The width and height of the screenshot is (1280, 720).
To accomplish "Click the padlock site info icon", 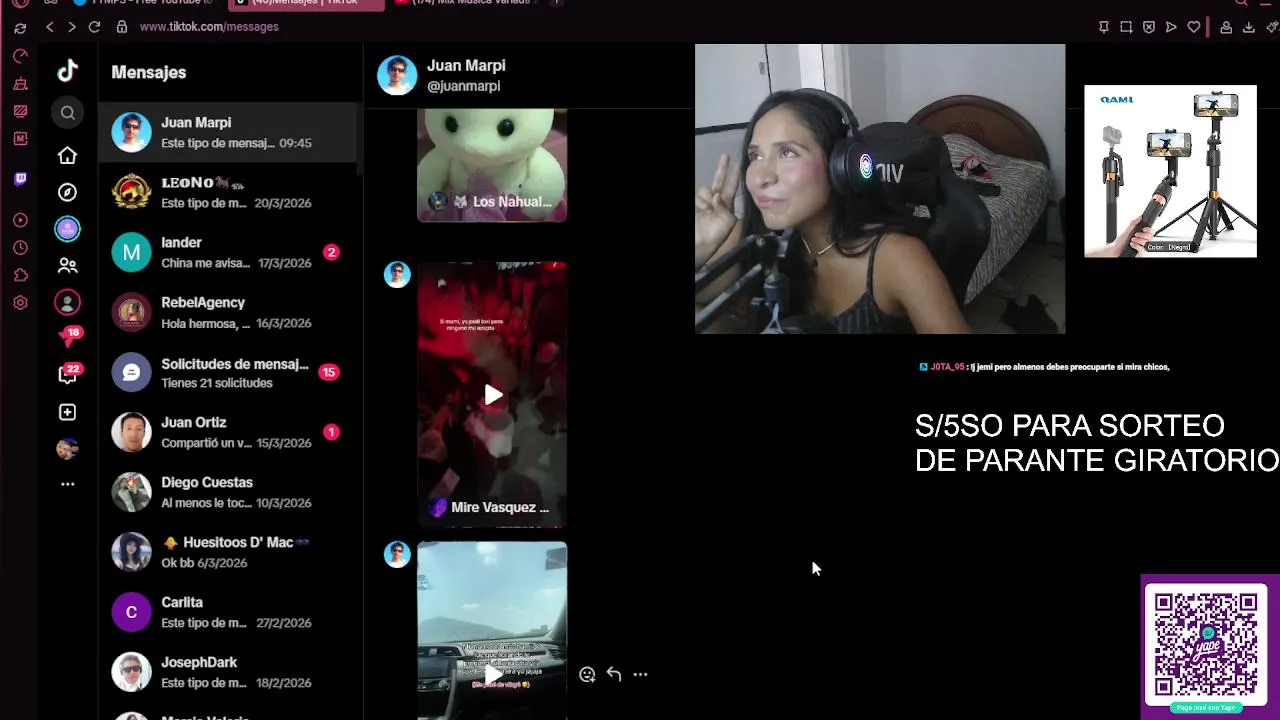I will (x=122, y=27).
